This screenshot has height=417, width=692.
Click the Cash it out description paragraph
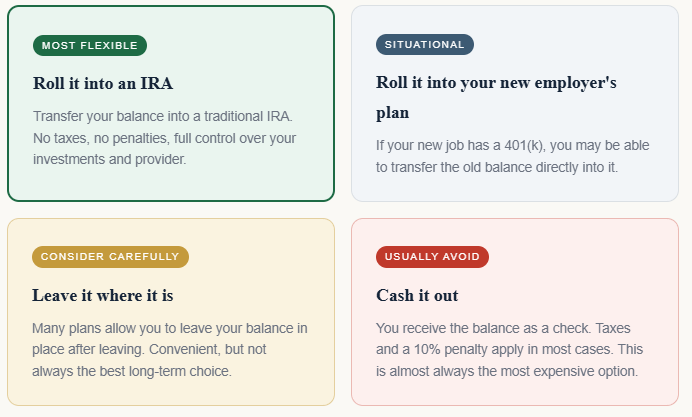coord(510,349)
